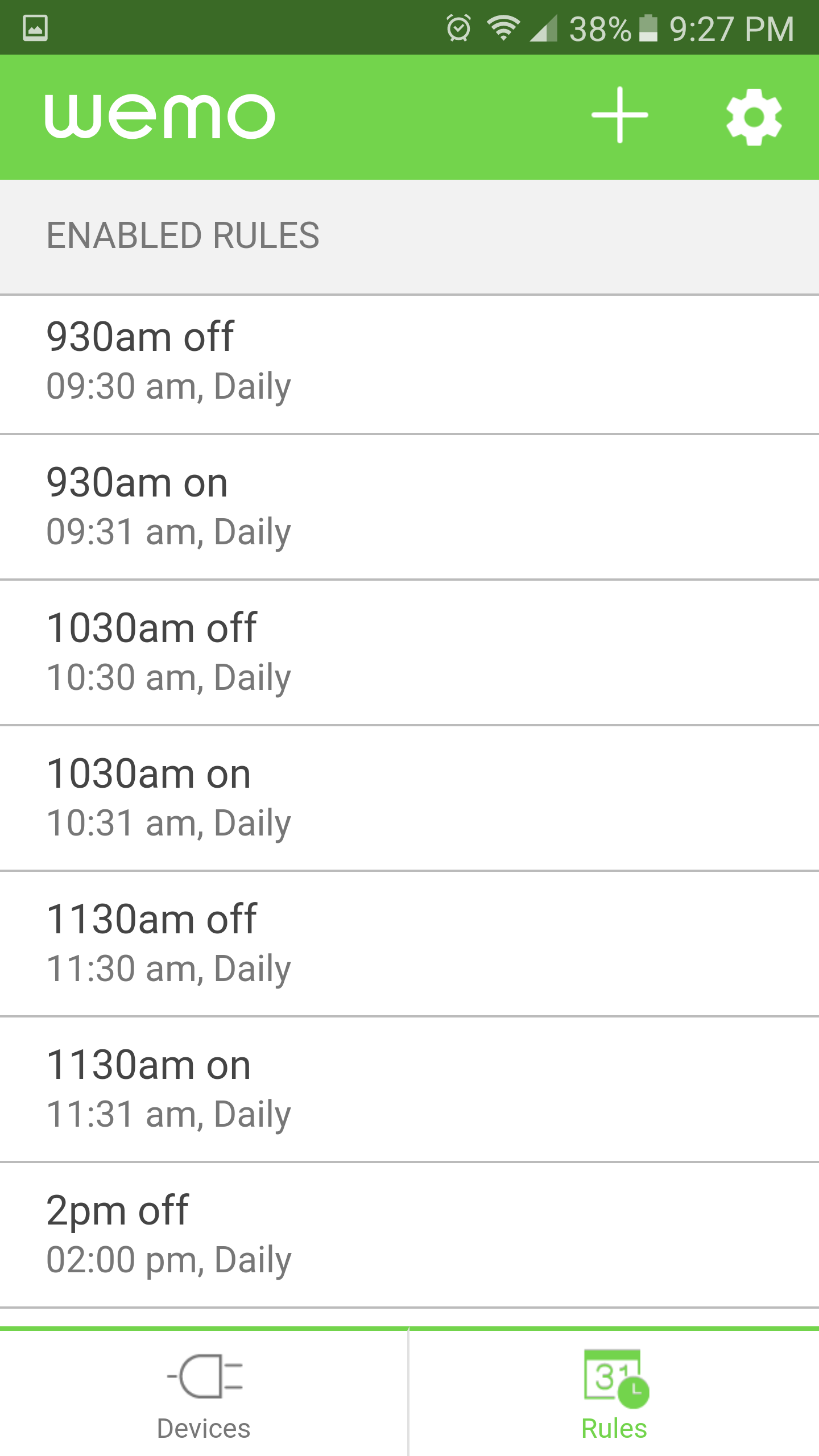Open the 930am off rule
The height and width of the screenshot is (1456, 819).
(409, 364)
